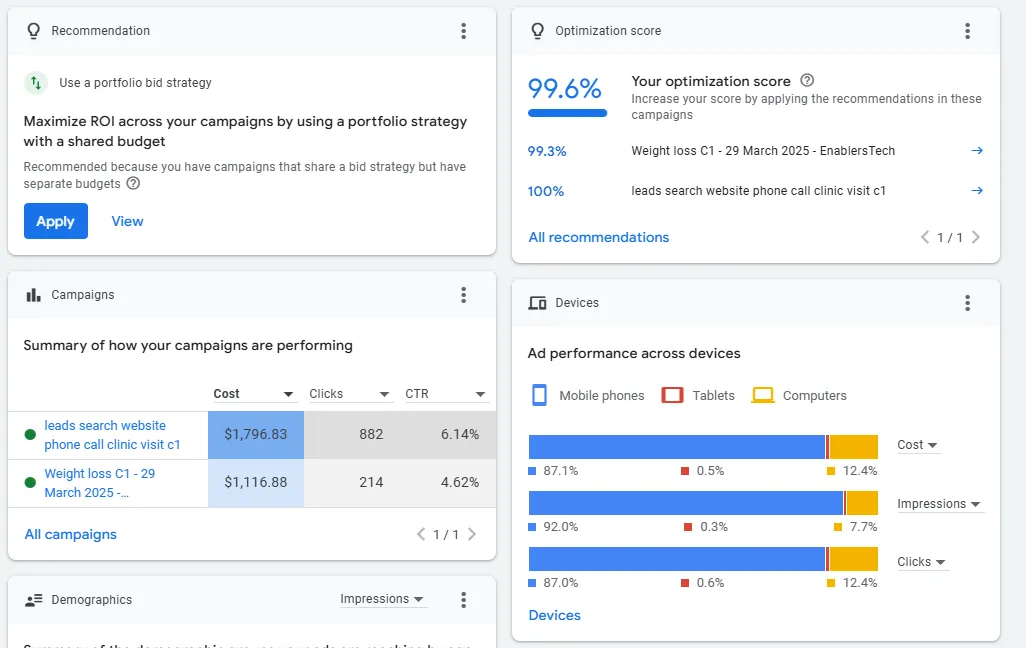Click the help icon after separate budgets
The width and height of the screenshot is (1026, 648).
pyautogui.click(x=133, y=184)
